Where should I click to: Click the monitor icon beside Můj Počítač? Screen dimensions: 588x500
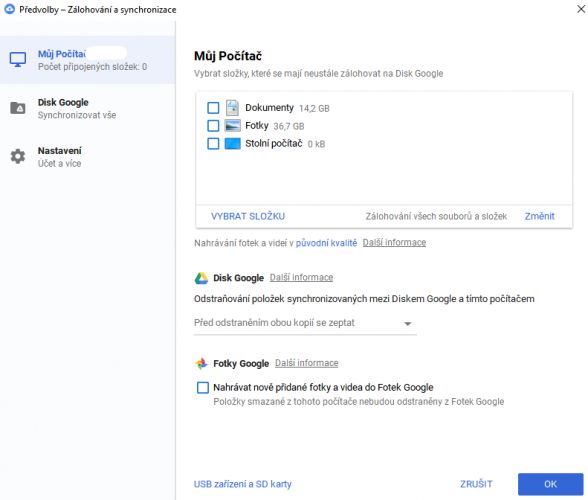coord(18,59)
